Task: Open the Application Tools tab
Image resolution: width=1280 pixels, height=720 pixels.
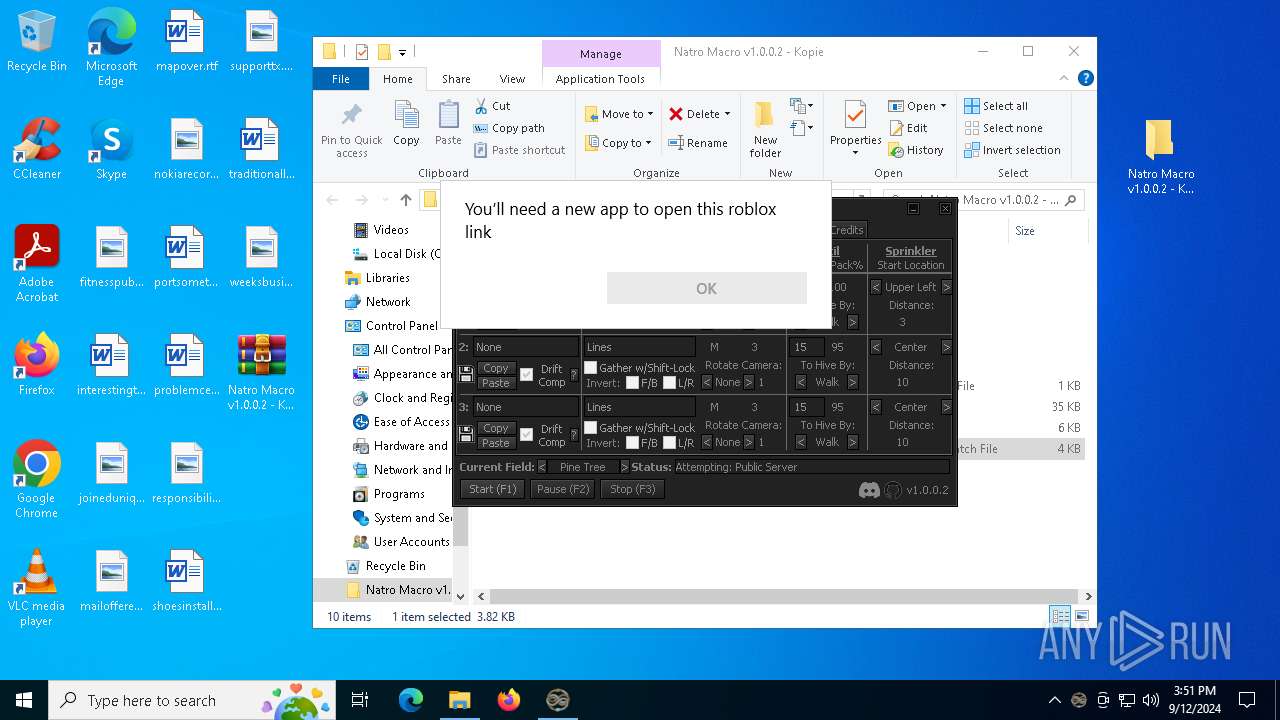Action: 600,79
